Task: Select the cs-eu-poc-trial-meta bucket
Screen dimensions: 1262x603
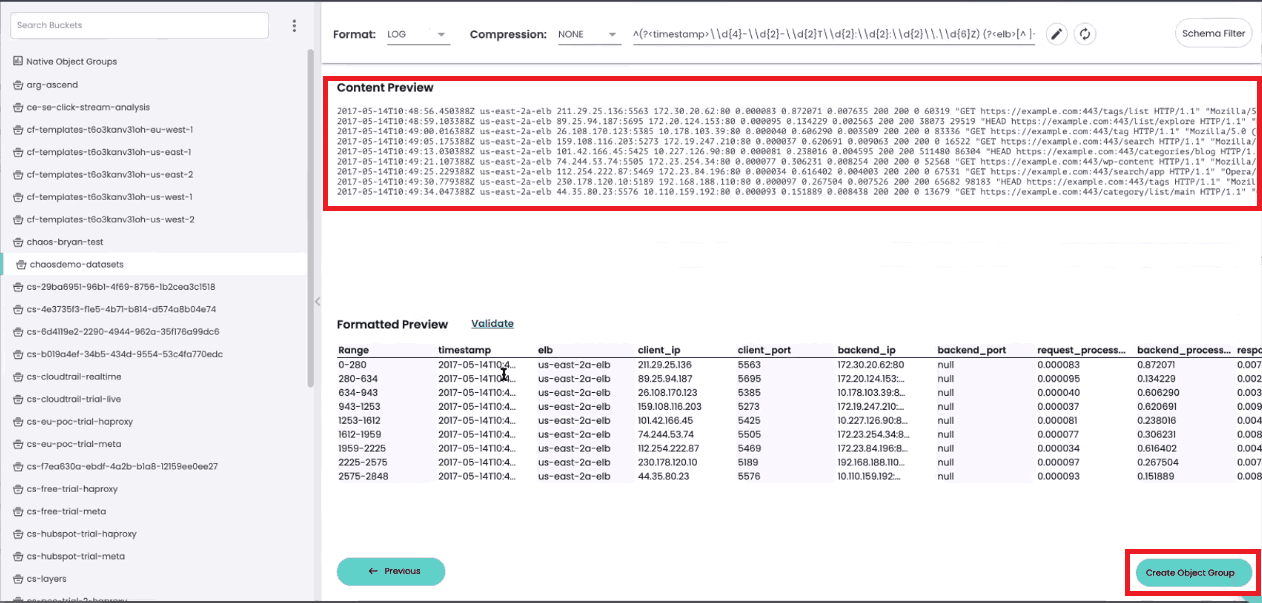Action: (x=74, y=444)
